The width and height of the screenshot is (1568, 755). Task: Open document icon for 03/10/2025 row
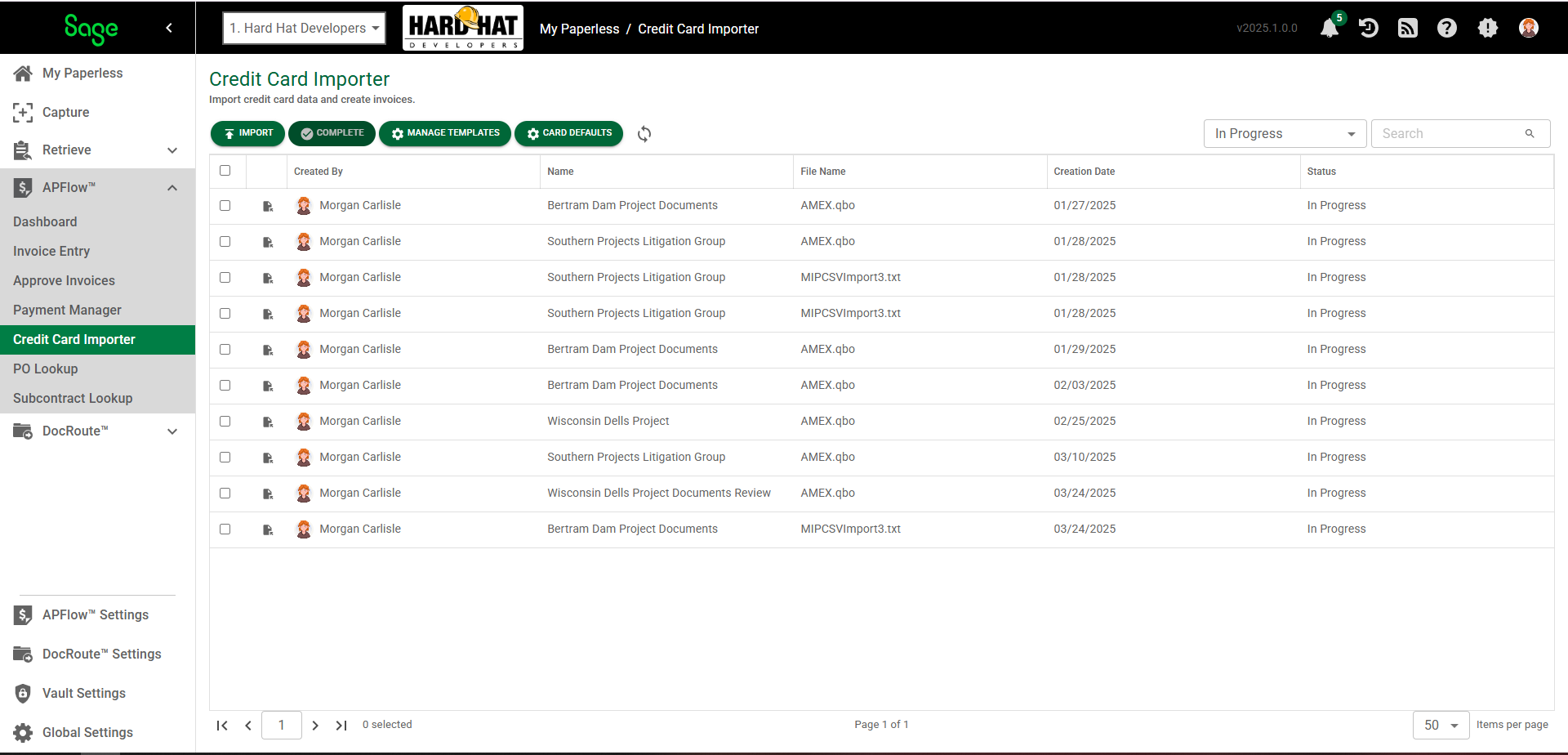coord(268,458)
